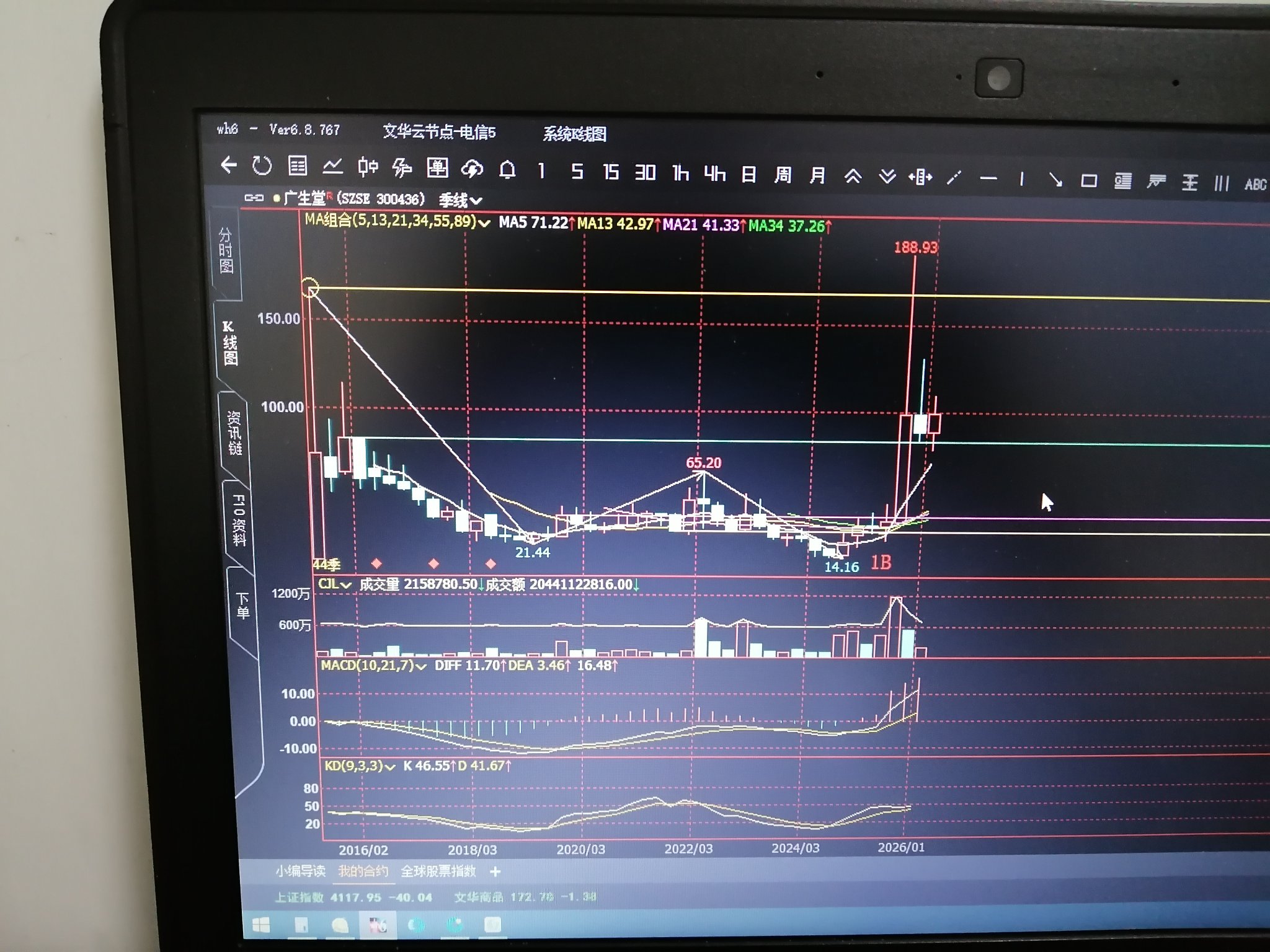Switch to 15-minute period
The image size is (1270, 952).
pyautogui.click(x=611, y=172)
